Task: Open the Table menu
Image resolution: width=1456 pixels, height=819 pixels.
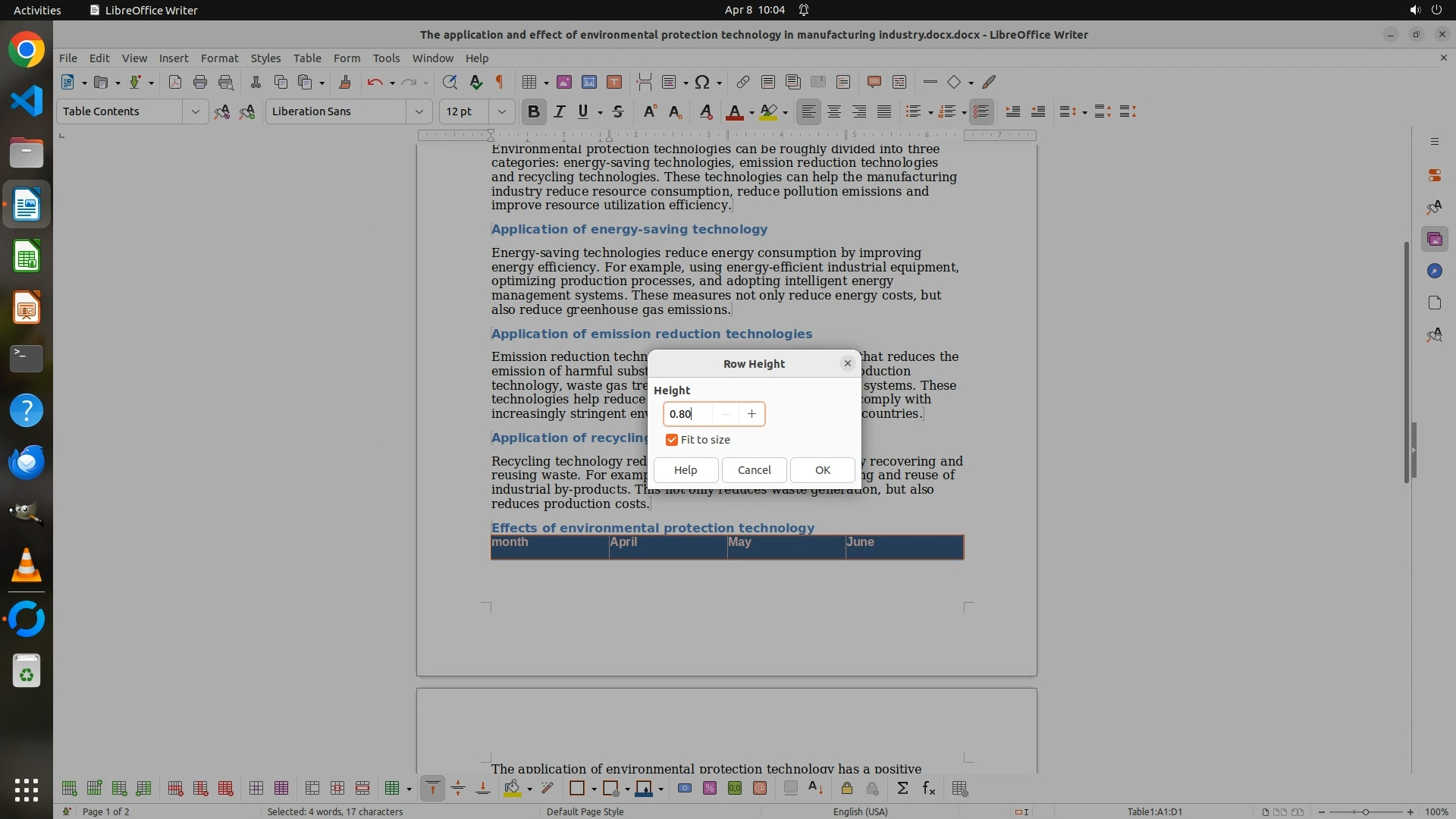Action: point(307,58)
